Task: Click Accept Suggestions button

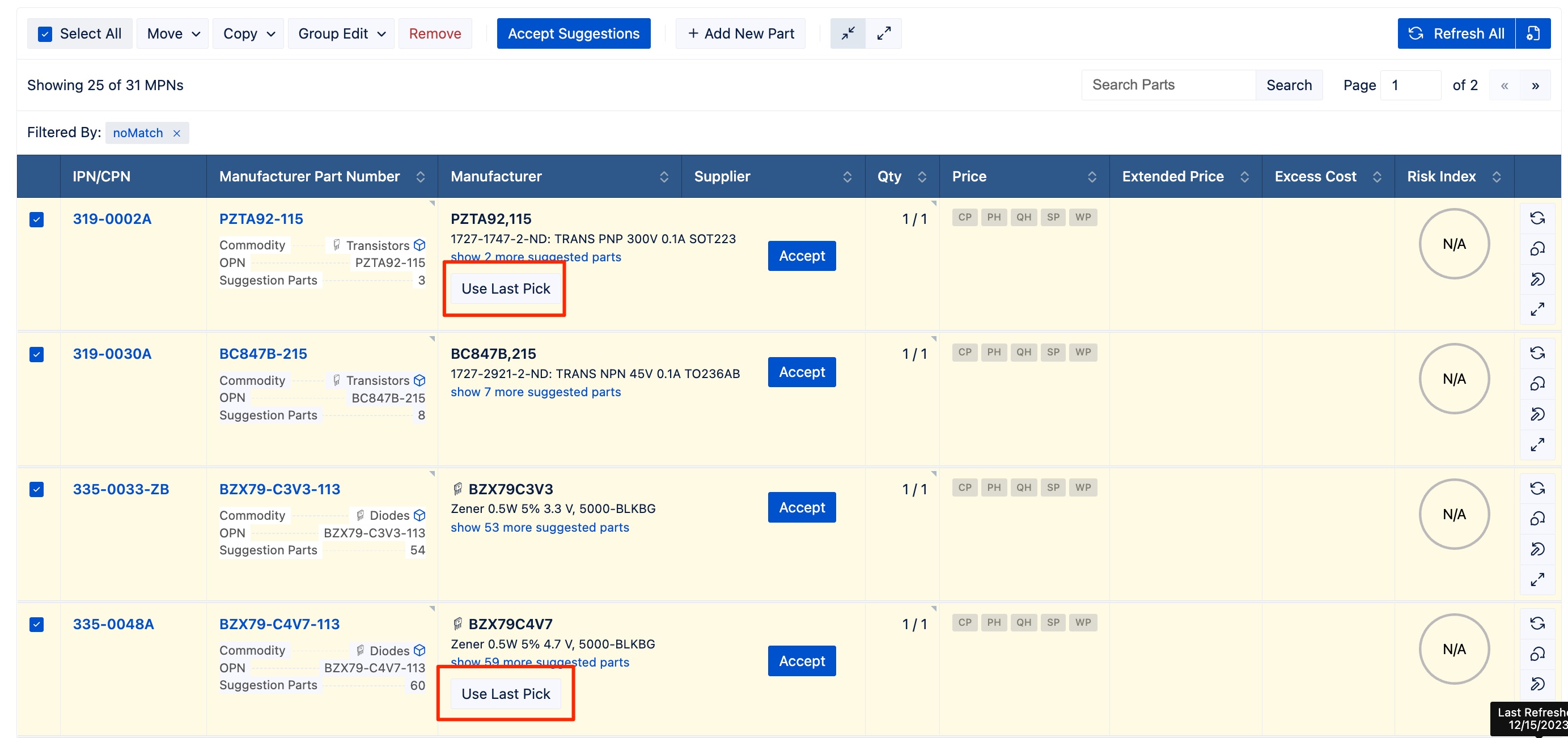Action: [573, 33]
